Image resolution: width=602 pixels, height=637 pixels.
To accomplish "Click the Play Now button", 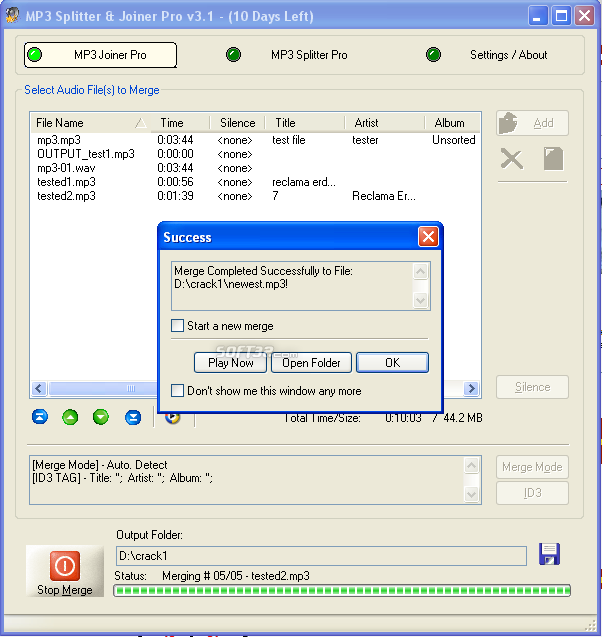I will tap(230, 362).
